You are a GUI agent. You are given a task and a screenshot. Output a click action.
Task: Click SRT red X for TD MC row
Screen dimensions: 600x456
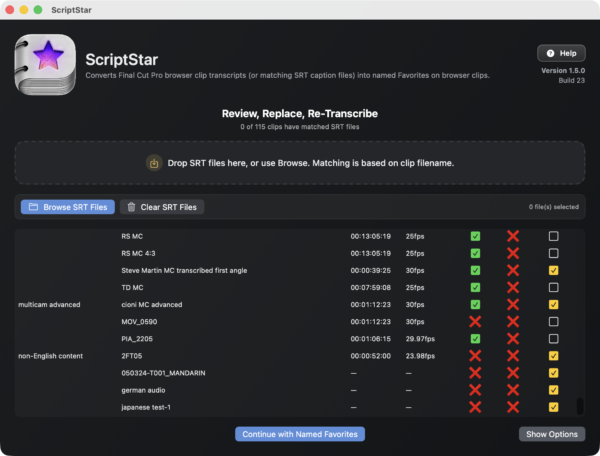click(513, 287)
